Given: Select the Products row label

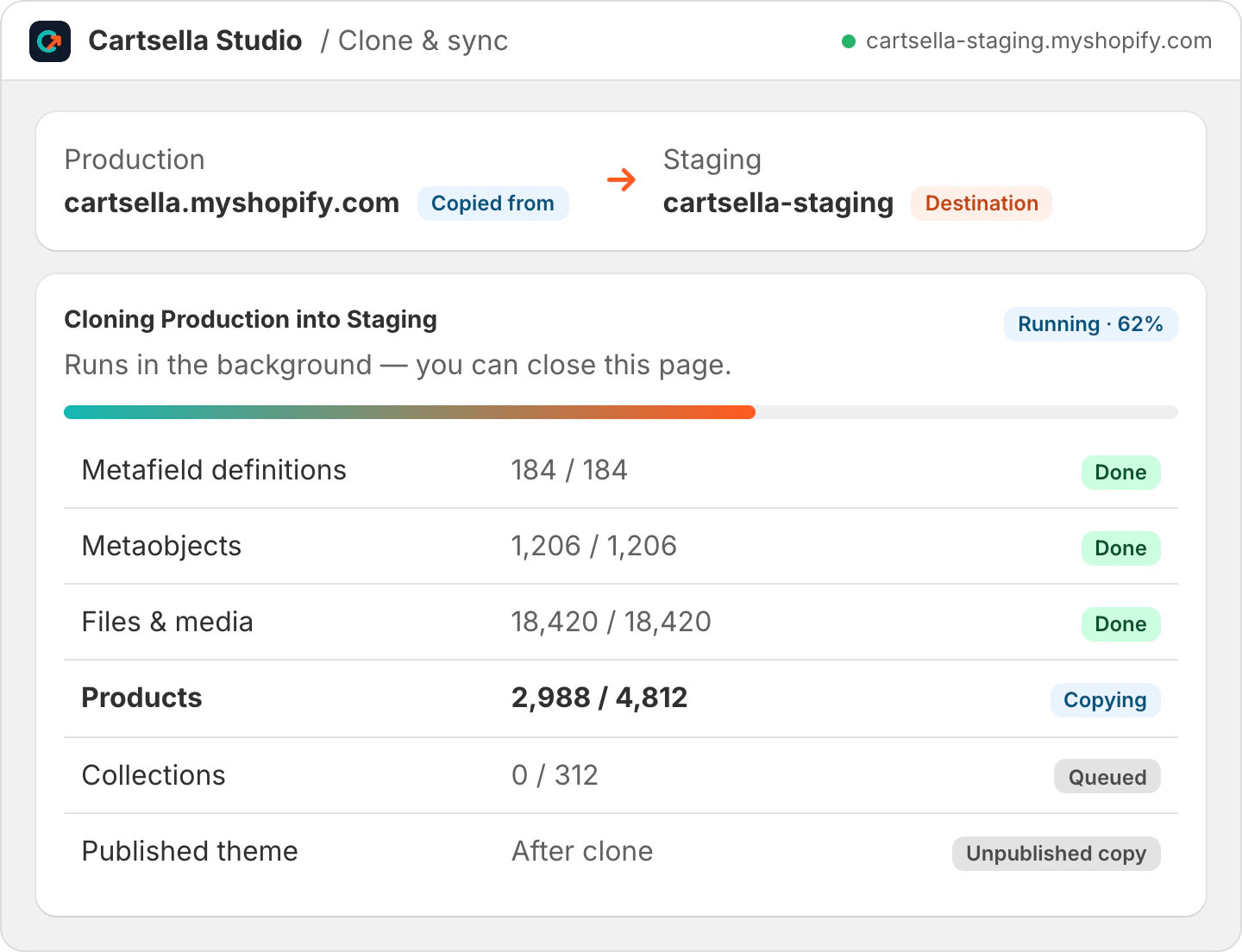Looking at the screenshot, I should (141, 698).
